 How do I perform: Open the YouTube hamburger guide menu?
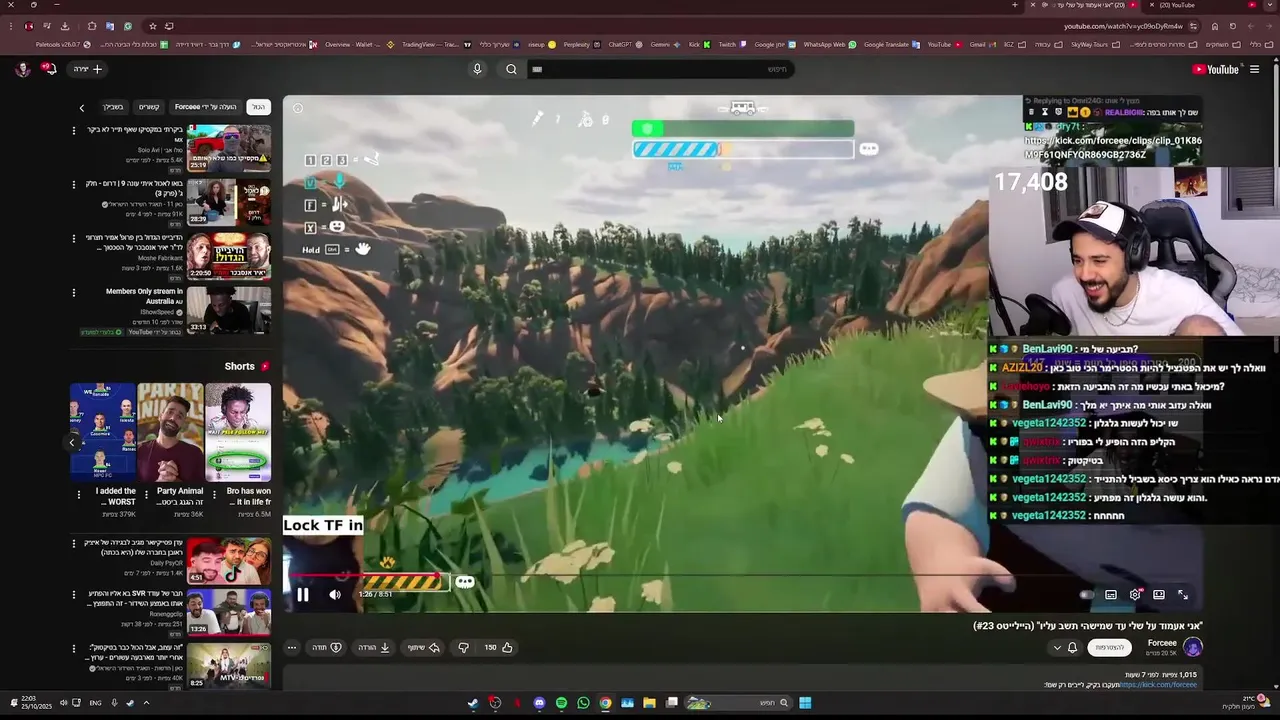click(x=1254, y=69)
